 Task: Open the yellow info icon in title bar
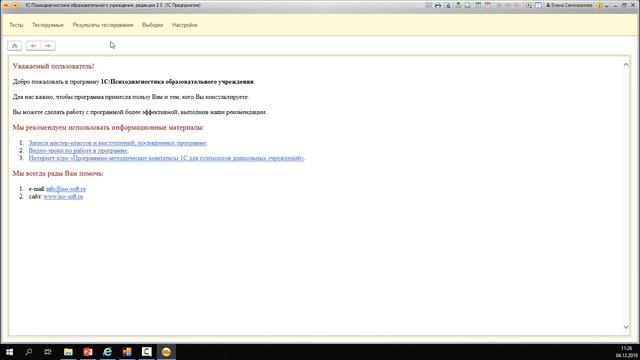[x=600, y=5]
